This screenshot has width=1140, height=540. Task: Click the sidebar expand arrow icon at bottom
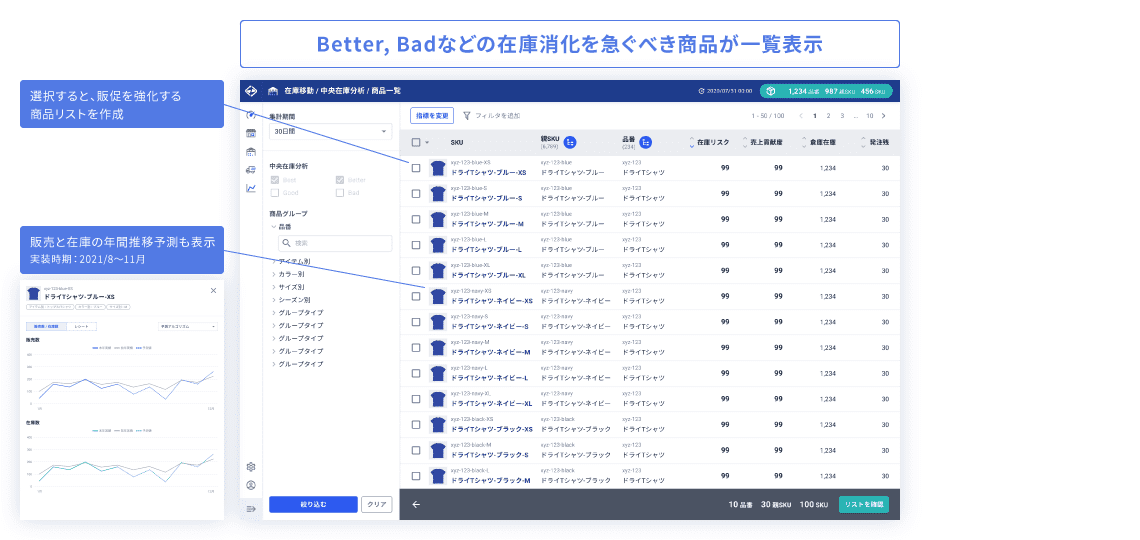tap(250, 509)
